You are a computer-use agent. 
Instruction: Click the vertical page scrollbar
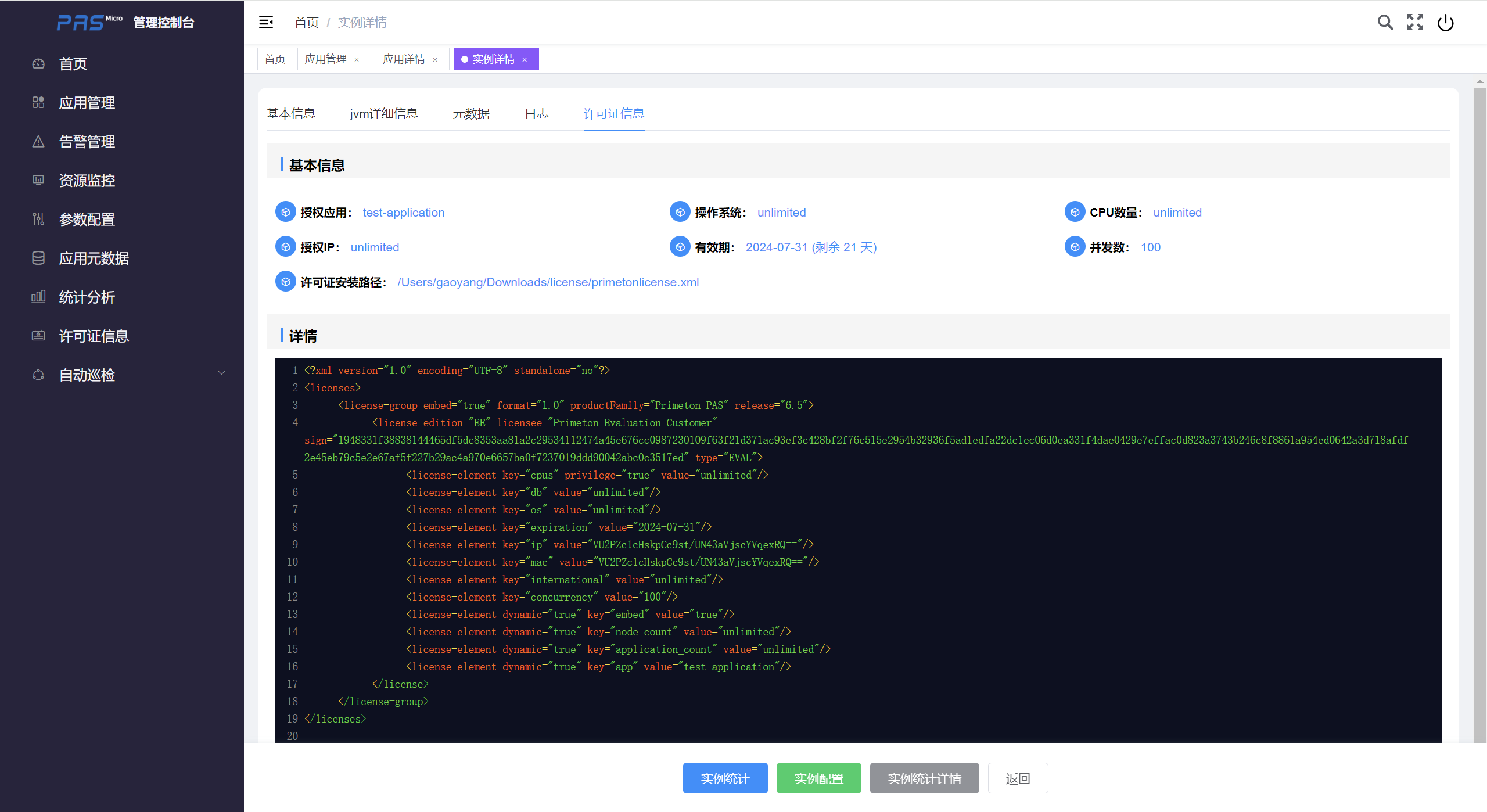point(1479,407)
